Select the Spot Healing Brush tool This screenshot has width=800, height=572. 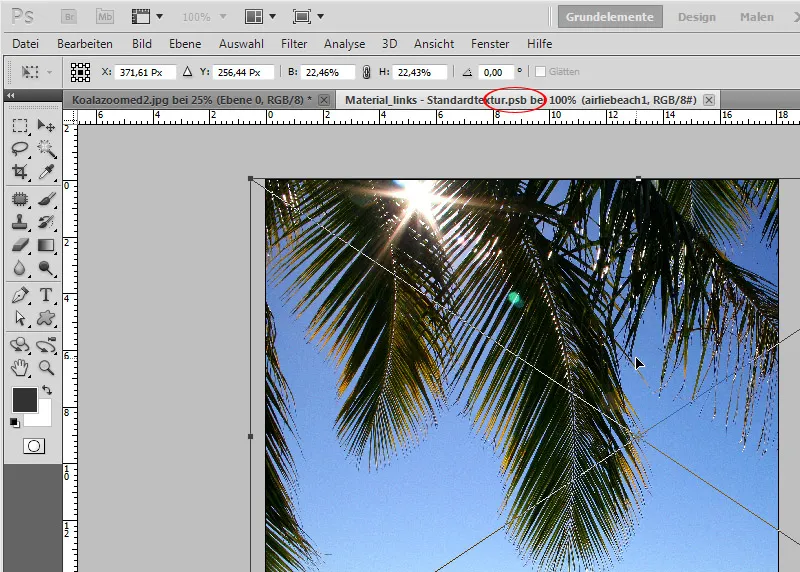point(20,199)
